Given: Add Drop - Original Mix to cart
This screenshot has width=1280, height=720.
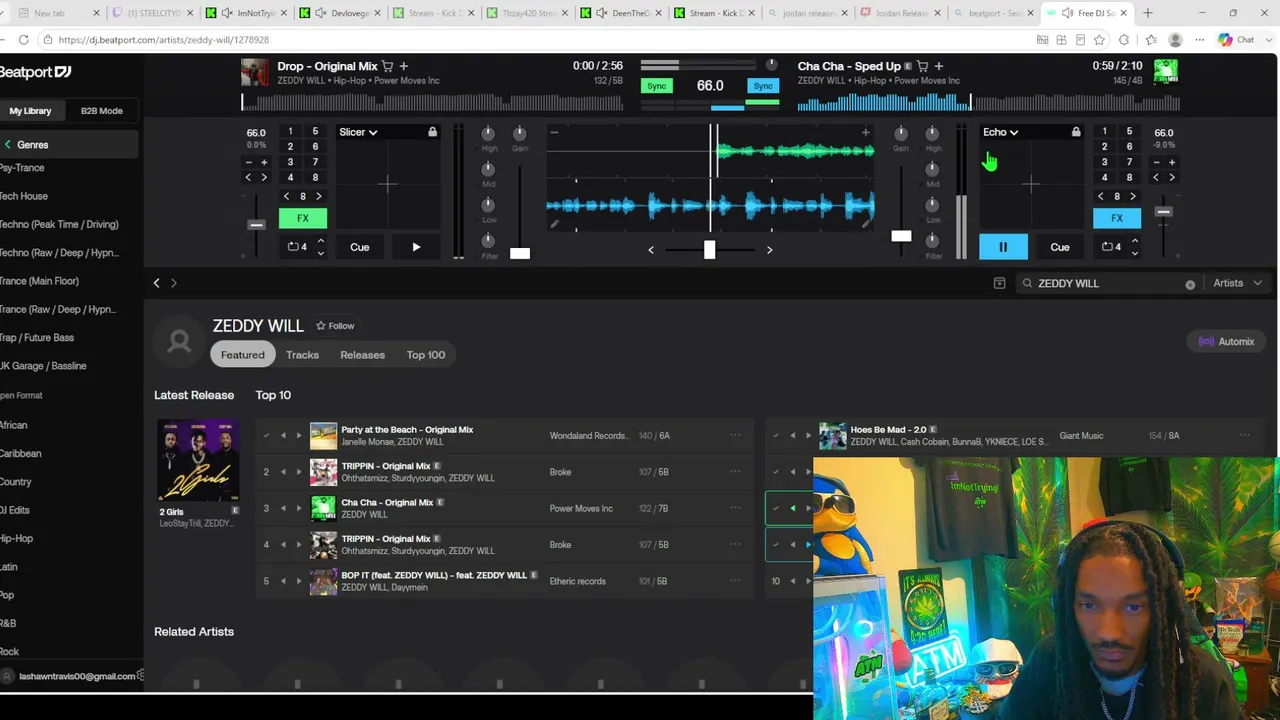Looking at the screenshot, I should (388, 66).
